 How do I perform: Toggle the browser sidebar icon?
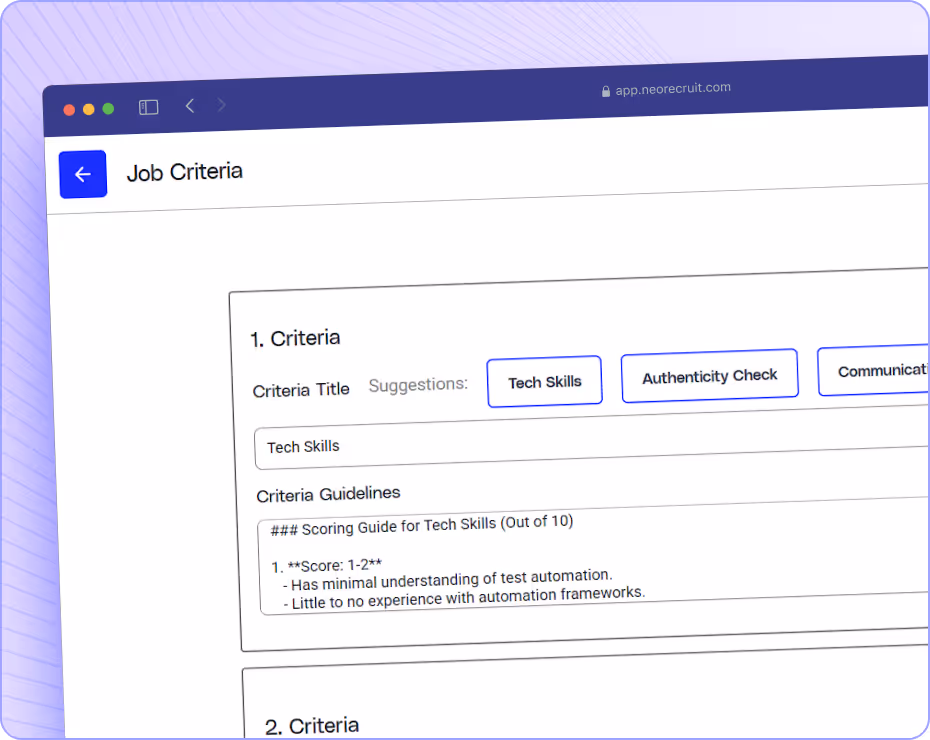click(148, 107)
